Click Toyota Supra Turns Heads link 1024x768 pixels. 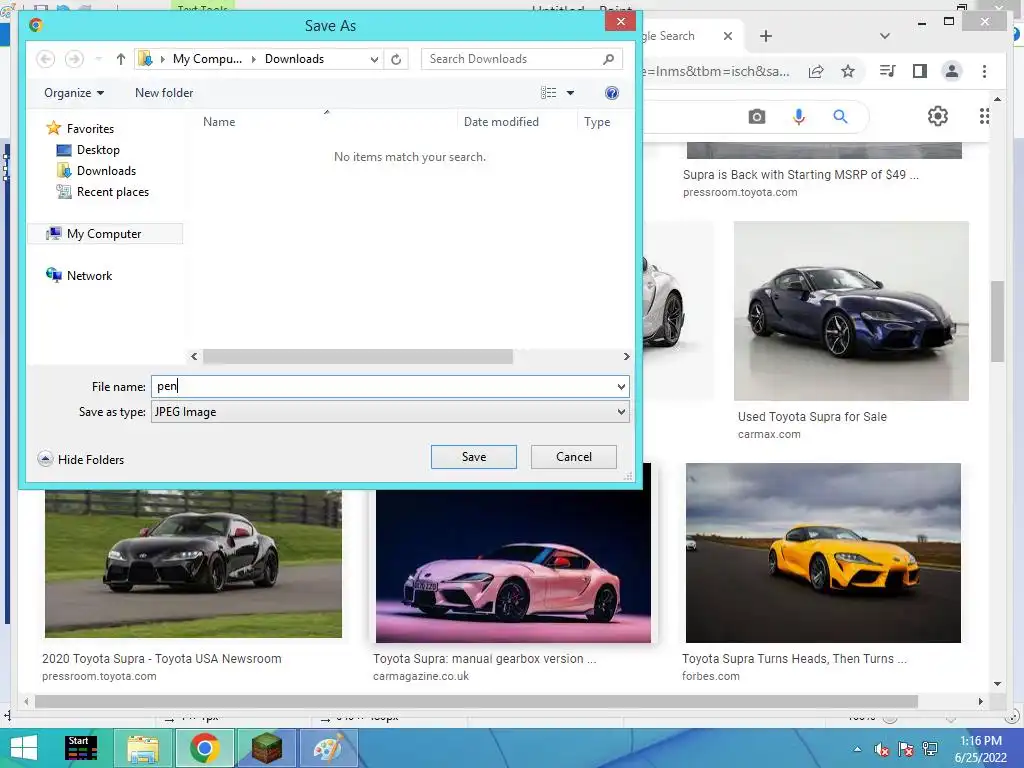(794, 659)
